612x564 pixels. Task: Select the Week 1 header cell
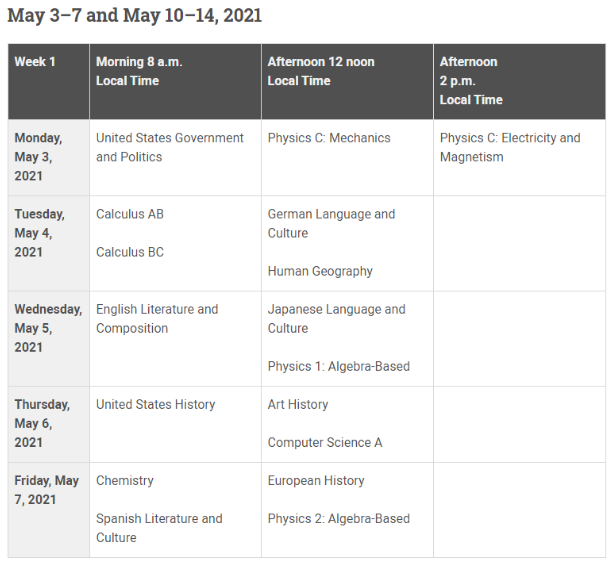(35, 62)
